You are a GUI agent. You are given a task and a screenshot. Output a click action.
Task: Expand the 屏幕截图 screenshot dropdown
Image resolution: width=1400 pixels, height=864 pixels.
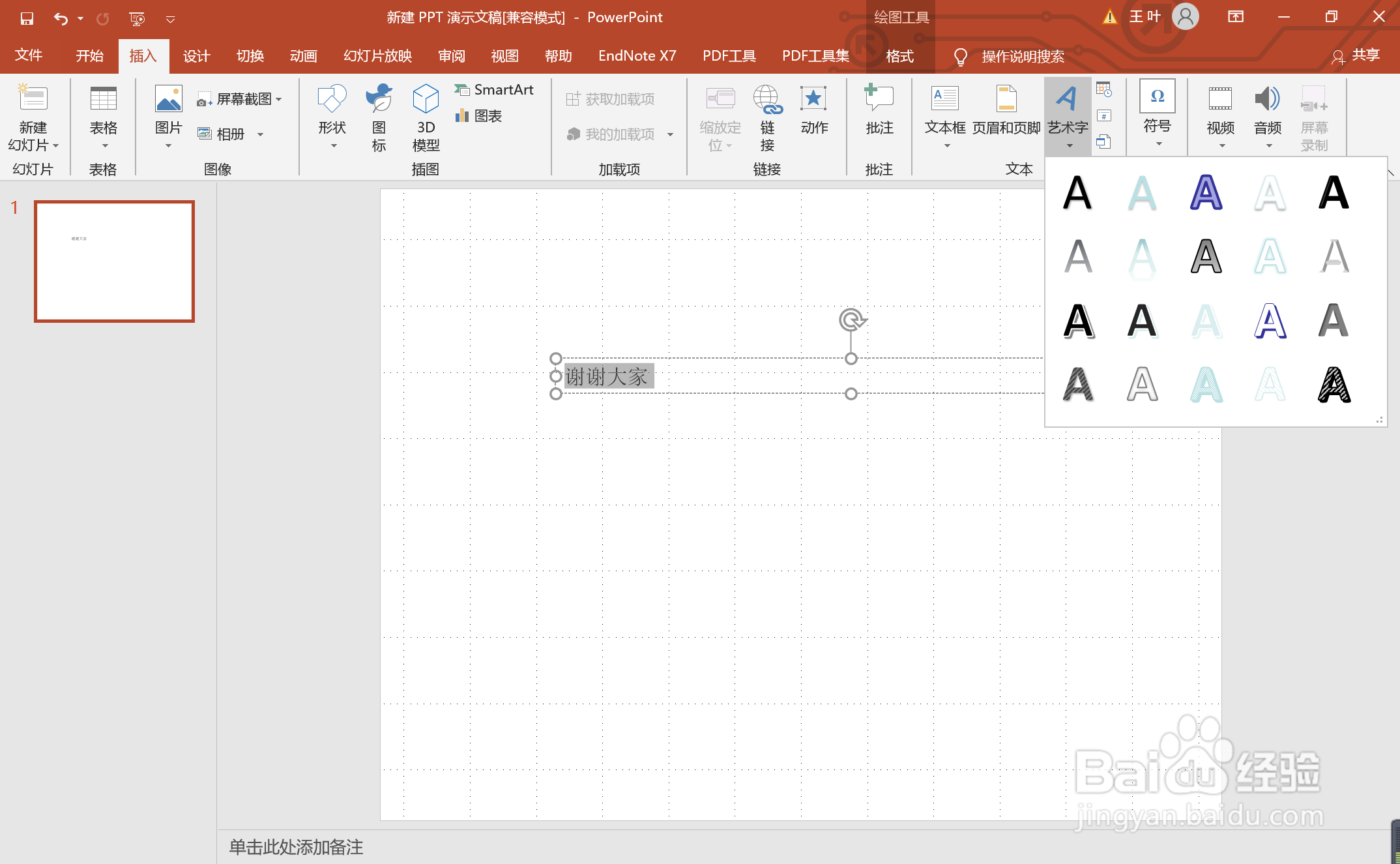point(279,99)
